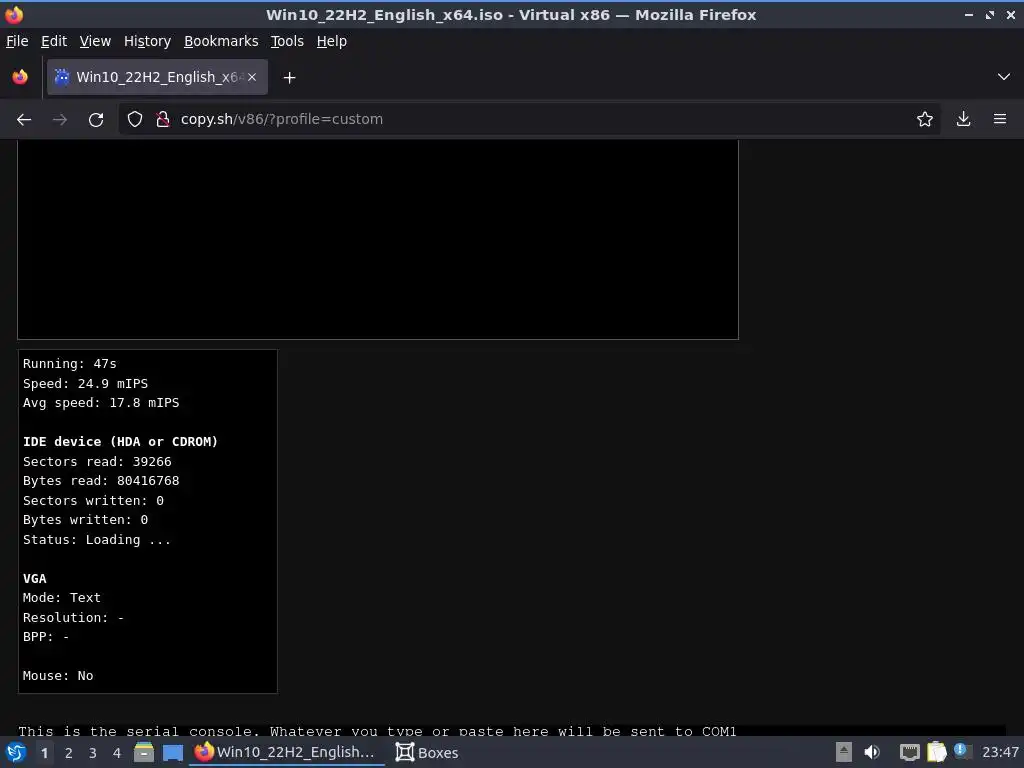Click the forward navigation arrow
Image resolution: width=1024 pixels, height=768 pixels.
click(x=59, y=120)
